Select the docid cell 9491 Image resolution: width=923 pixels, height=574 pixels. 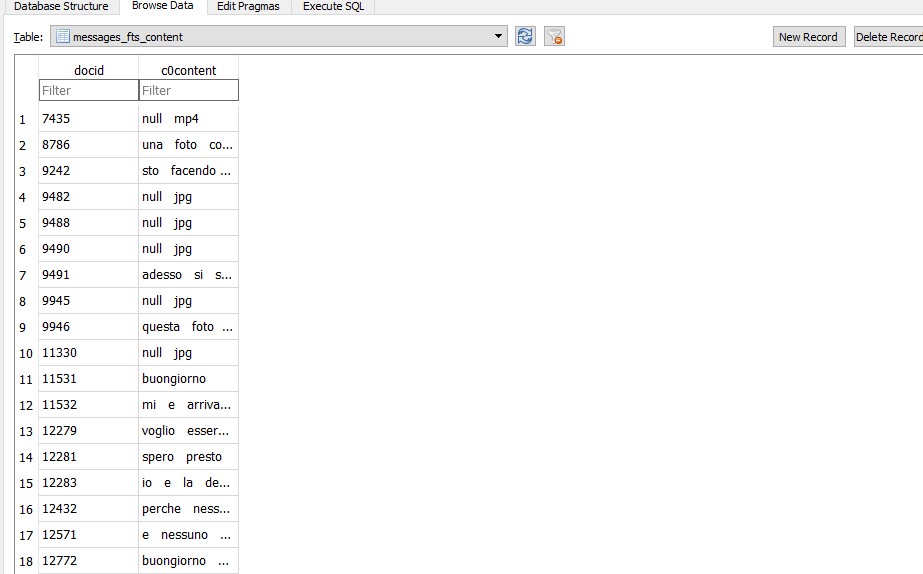coord(89,274)
